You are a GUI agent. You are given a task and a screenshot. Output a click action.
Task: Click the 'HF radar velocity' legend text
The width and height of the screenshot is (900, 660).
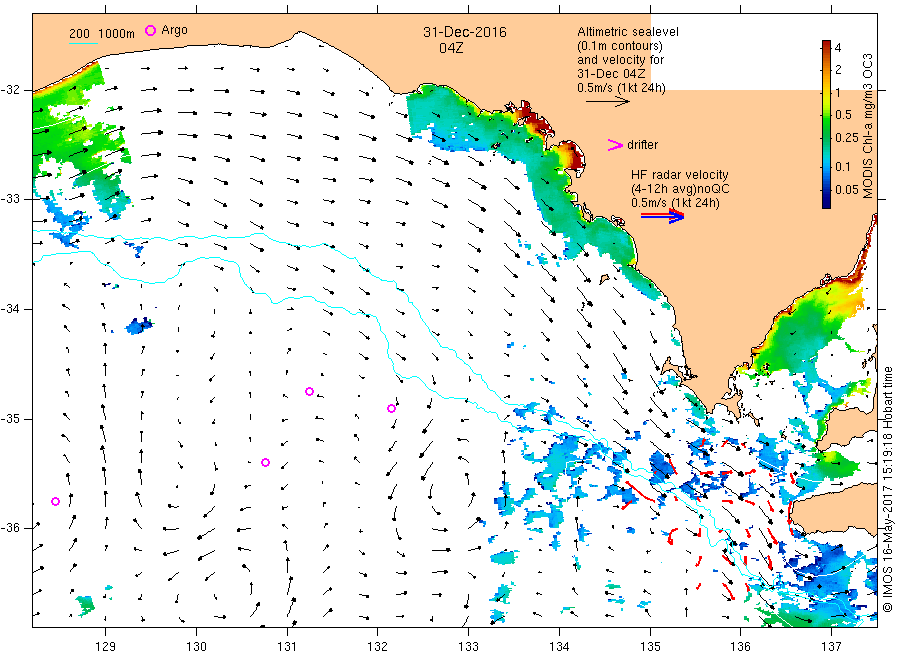coord(680,174)
